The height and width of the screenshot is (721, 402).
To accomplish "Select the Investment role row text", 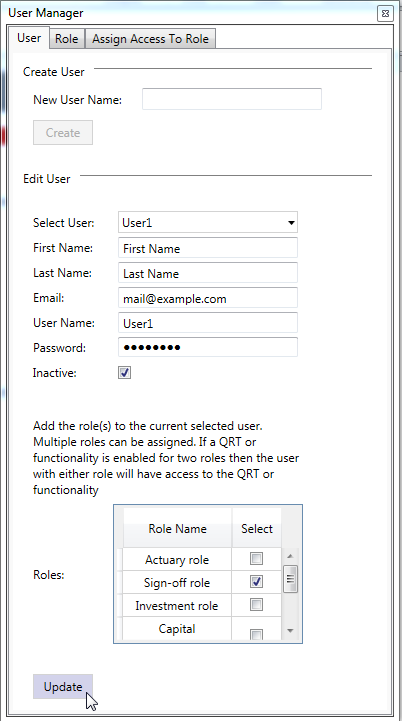I will tap(177, 606).
